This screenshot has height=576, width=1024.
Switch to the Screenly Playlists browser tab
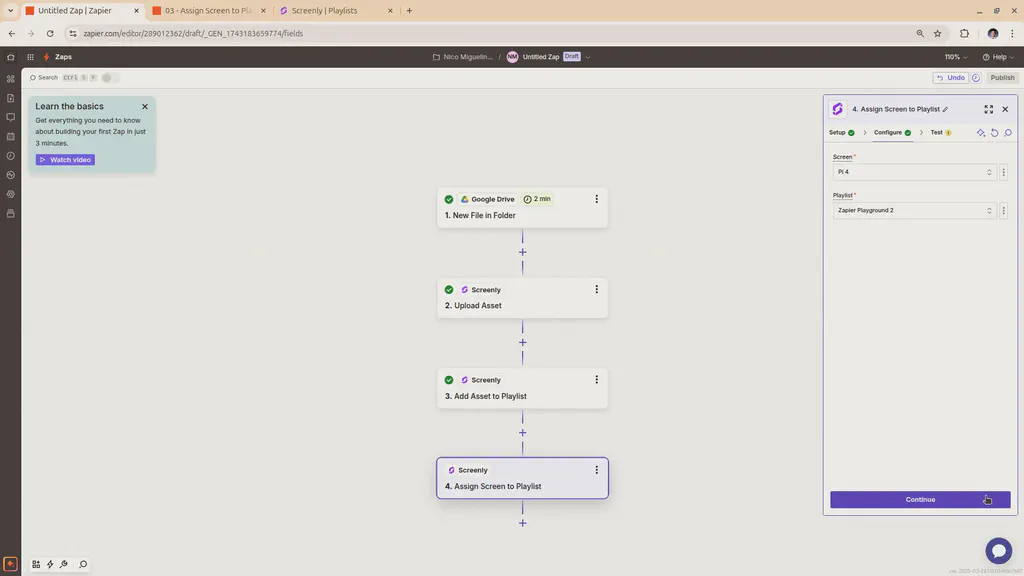click(x=327, y=10)
